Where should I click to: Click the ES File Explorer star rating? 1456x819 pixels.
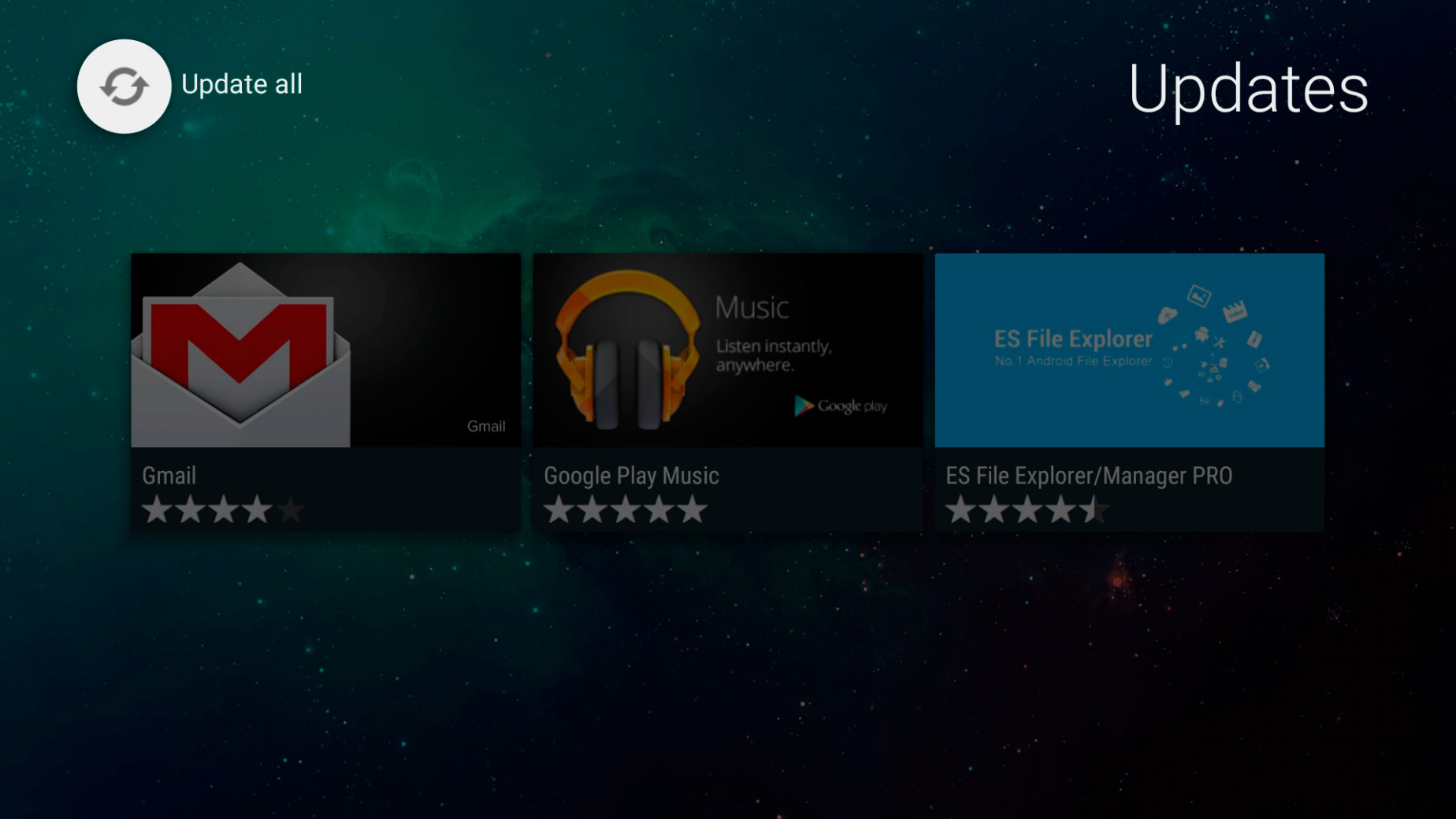1028,510
